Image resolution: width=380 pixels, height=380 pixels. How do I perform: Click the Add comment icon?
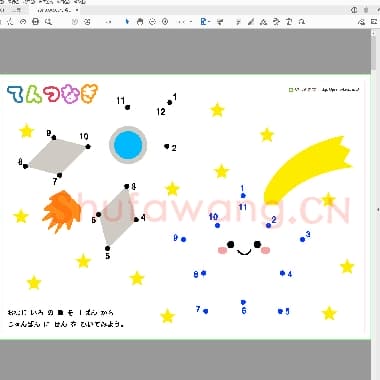(238, 22)
